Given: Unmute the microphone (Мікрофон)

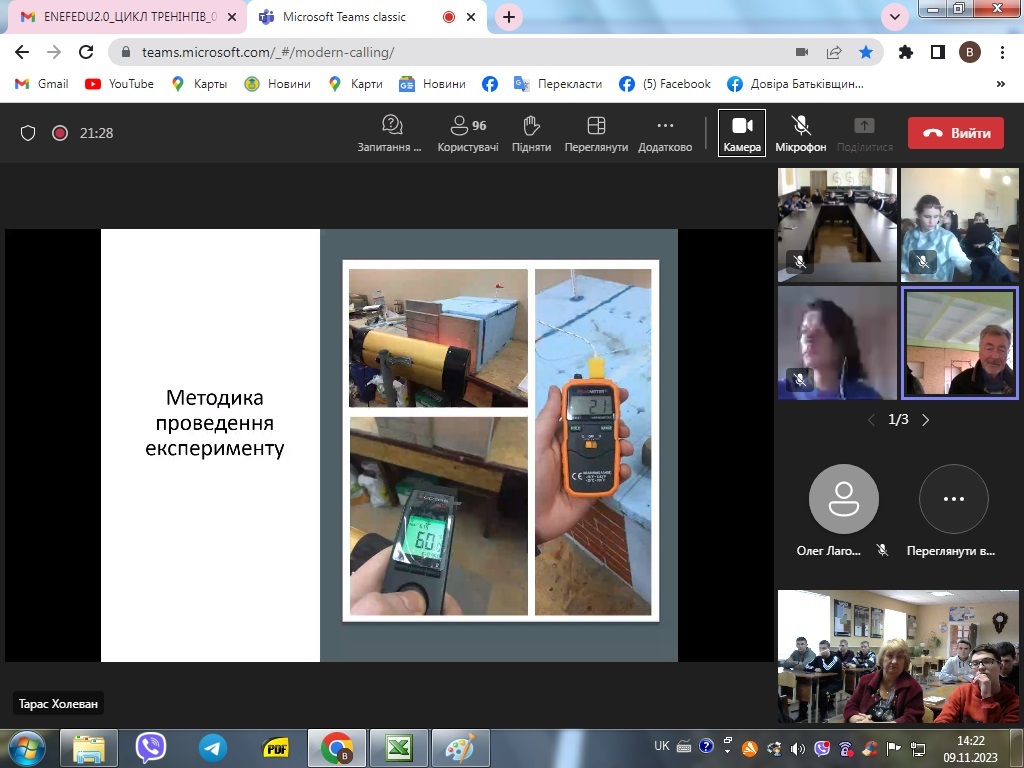Looking at the screenshot, I should 801,133.
